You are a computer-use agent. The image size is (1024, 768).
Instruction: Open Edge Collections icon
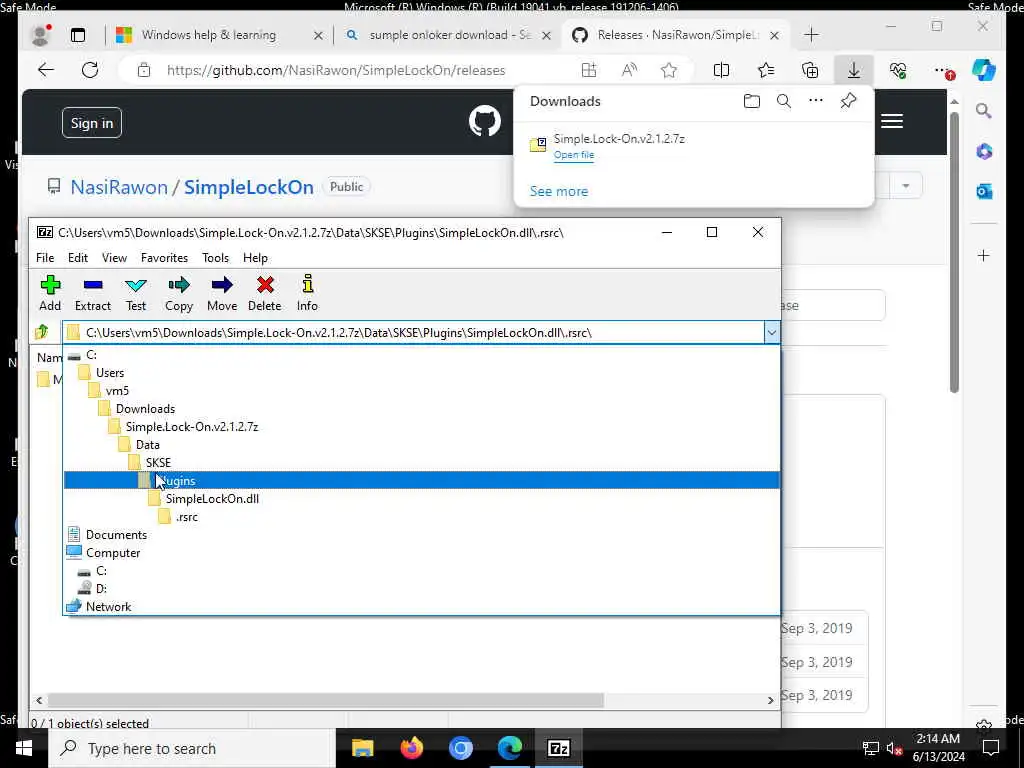tap(810, 70)
